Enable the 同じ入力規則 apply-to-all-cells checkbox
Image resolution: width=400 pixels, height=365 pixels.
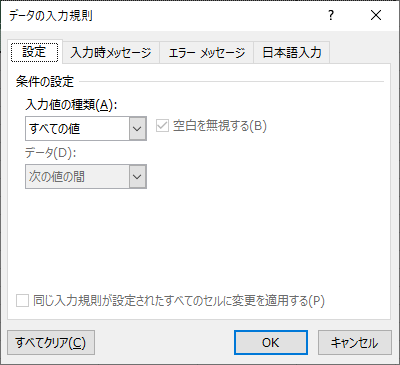point(22,301)
